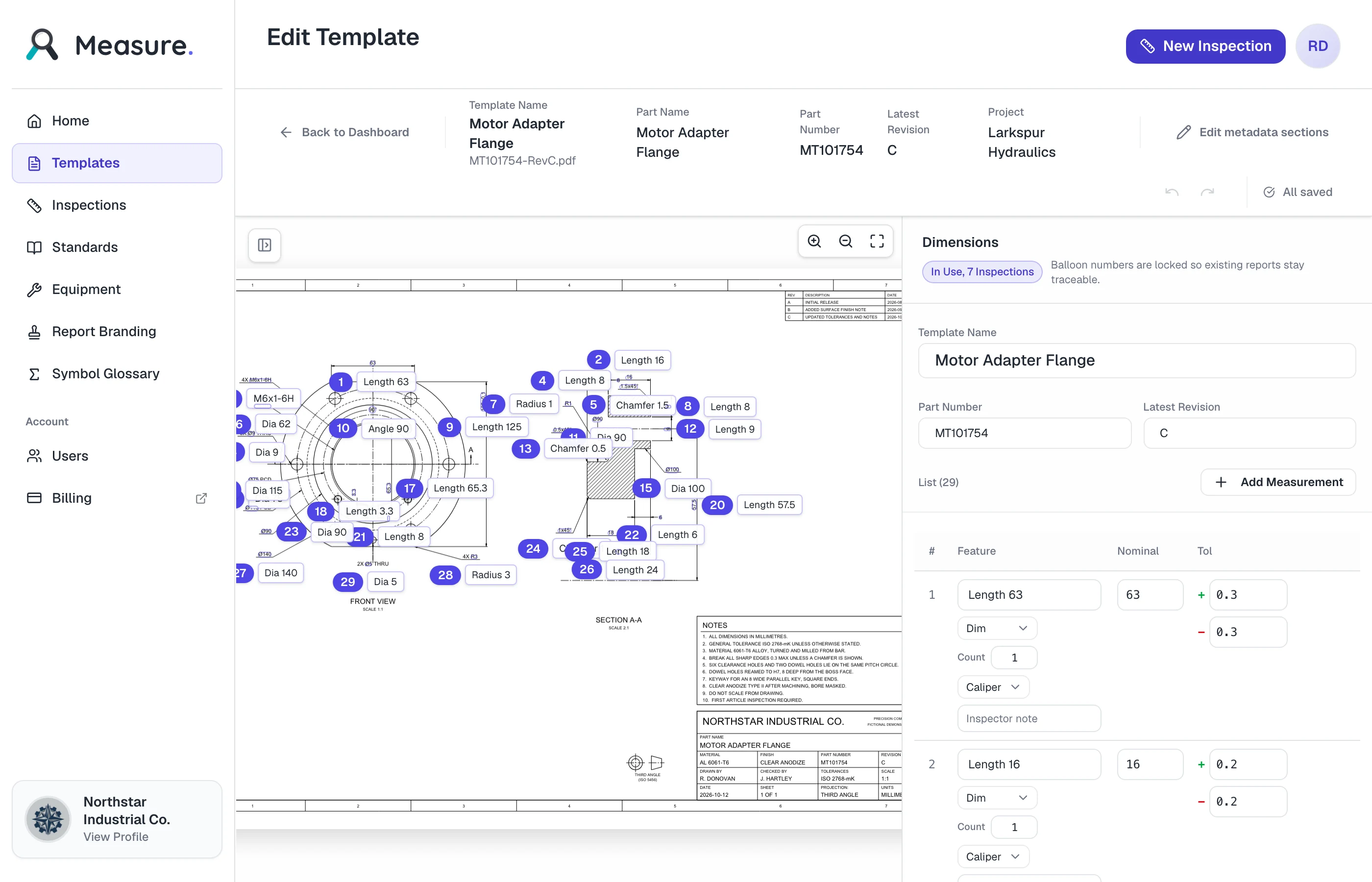The width and height of the screenshot is (1372, 882).
Task: Click balloon number 20 on drawing
Action: pyautogui.click(x=717, y=505)
